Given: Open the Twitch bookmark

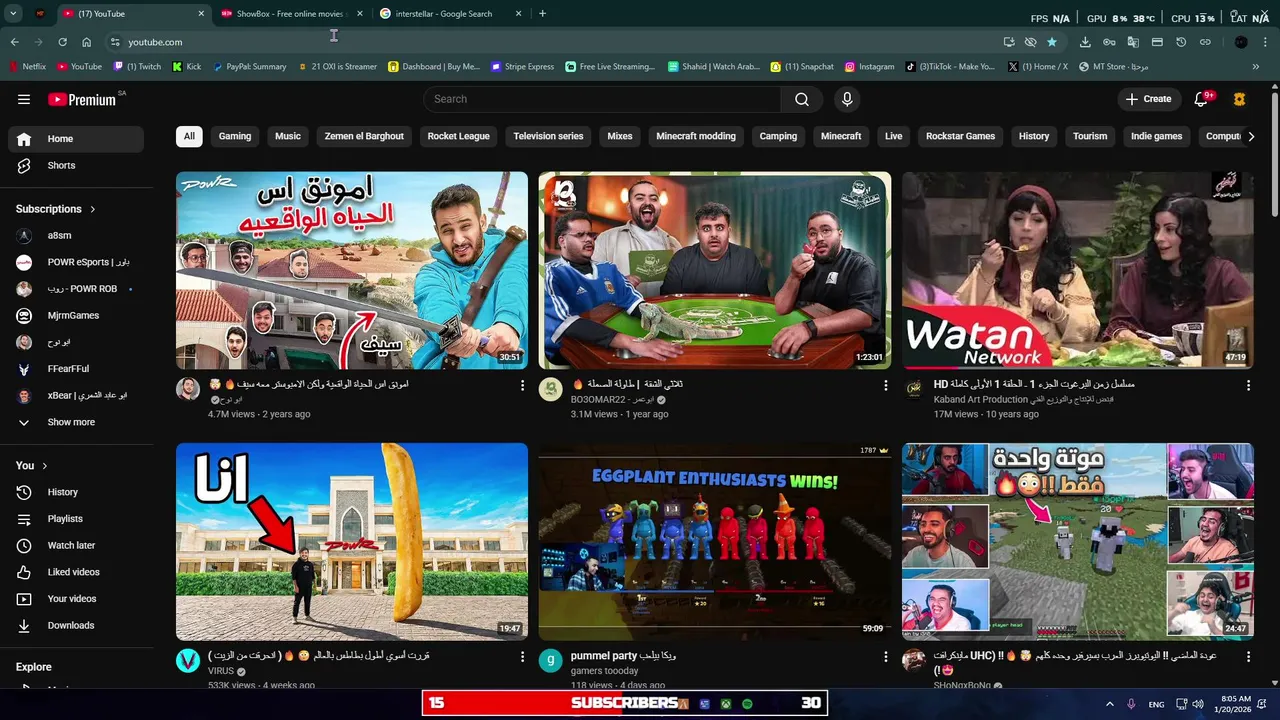Looking at the screenshot, I should pyautogui.click(x=138, y=67).
